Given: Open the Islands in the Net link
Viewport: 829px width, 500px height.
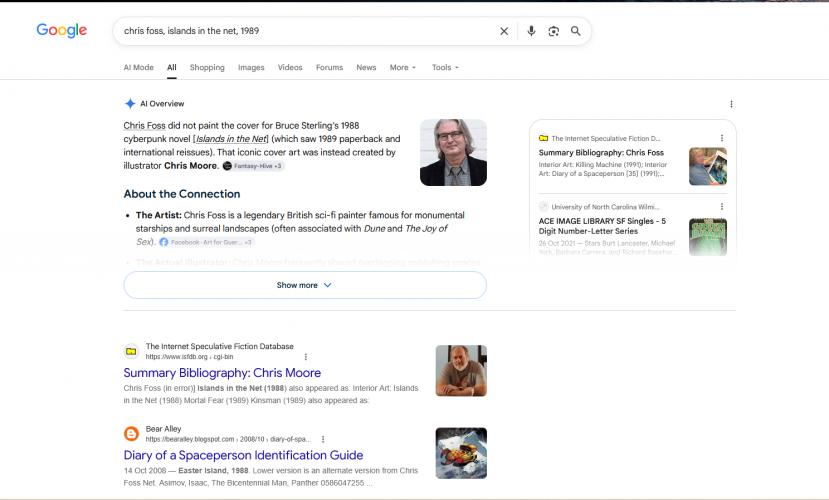Looking at the screenshot, I should click(231, 139).
